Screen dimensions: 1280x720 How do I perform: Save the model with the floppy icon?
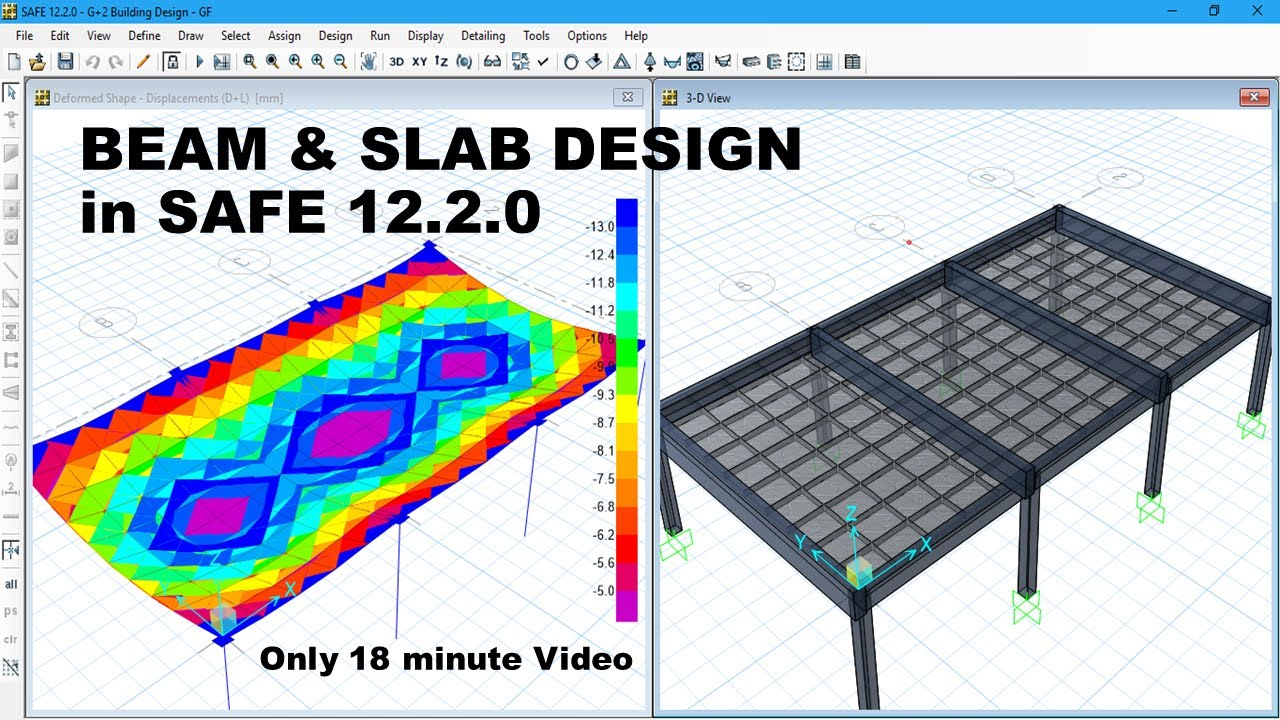(x=65, y=62)
